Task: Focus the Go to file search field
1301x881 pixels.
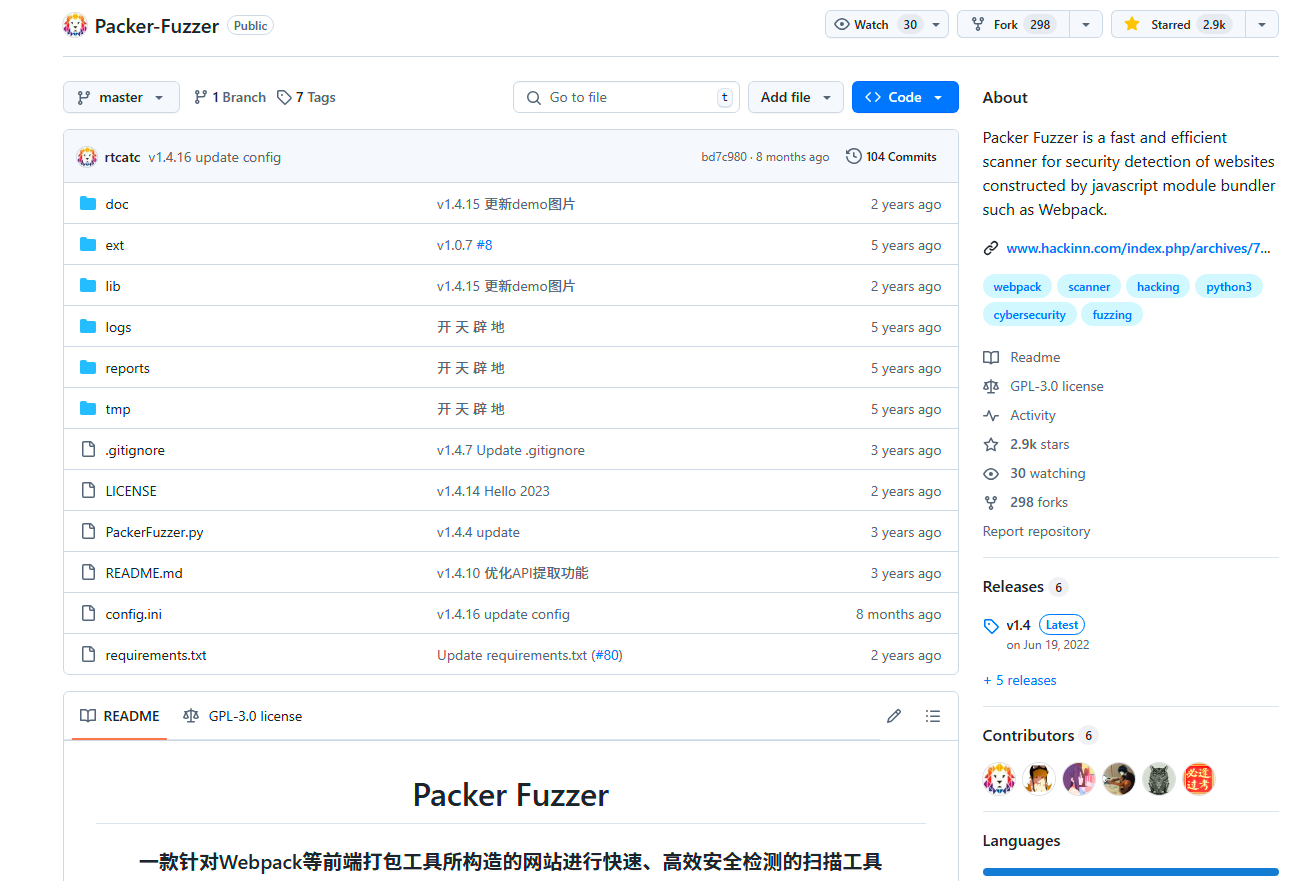Action: [627, 97]
